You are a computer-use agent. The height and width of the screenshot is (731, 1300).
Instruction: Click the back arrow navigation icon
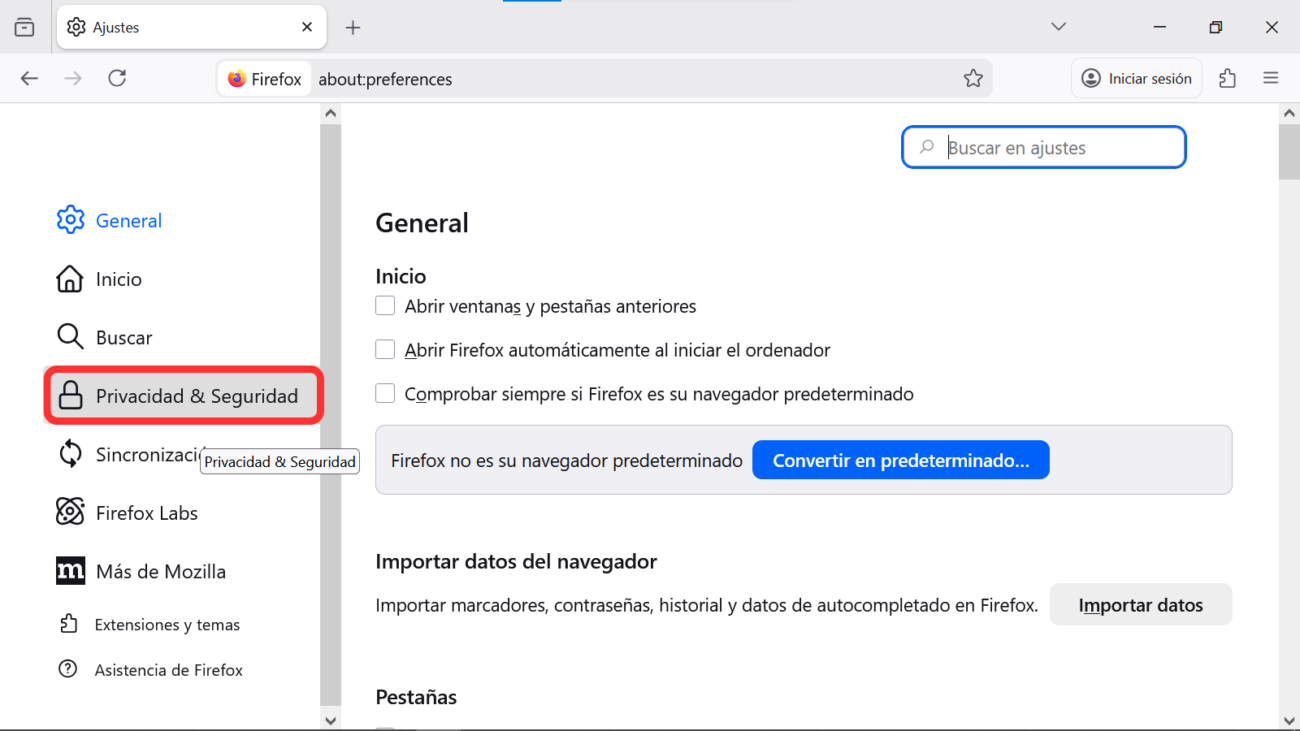[29, 78]
